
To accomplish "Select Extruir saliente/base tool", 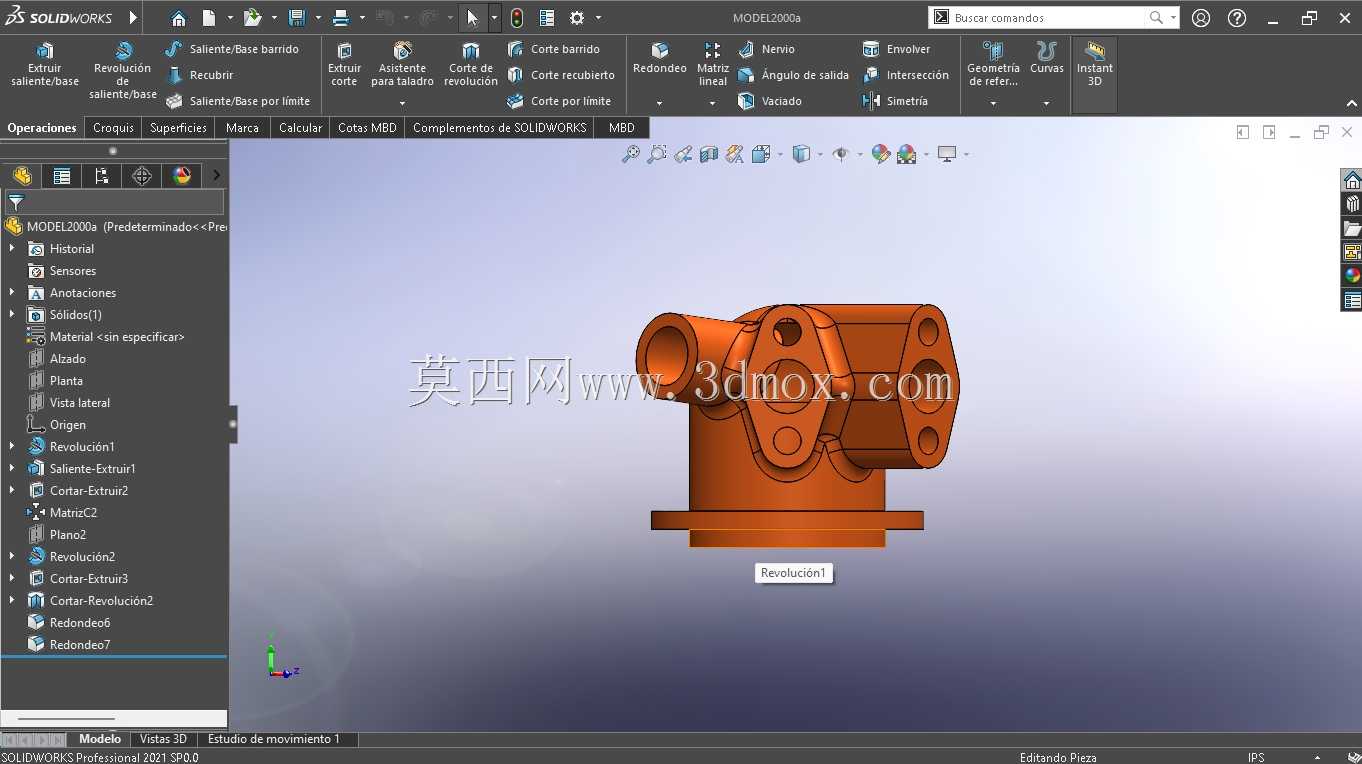I will pos(45,65).
